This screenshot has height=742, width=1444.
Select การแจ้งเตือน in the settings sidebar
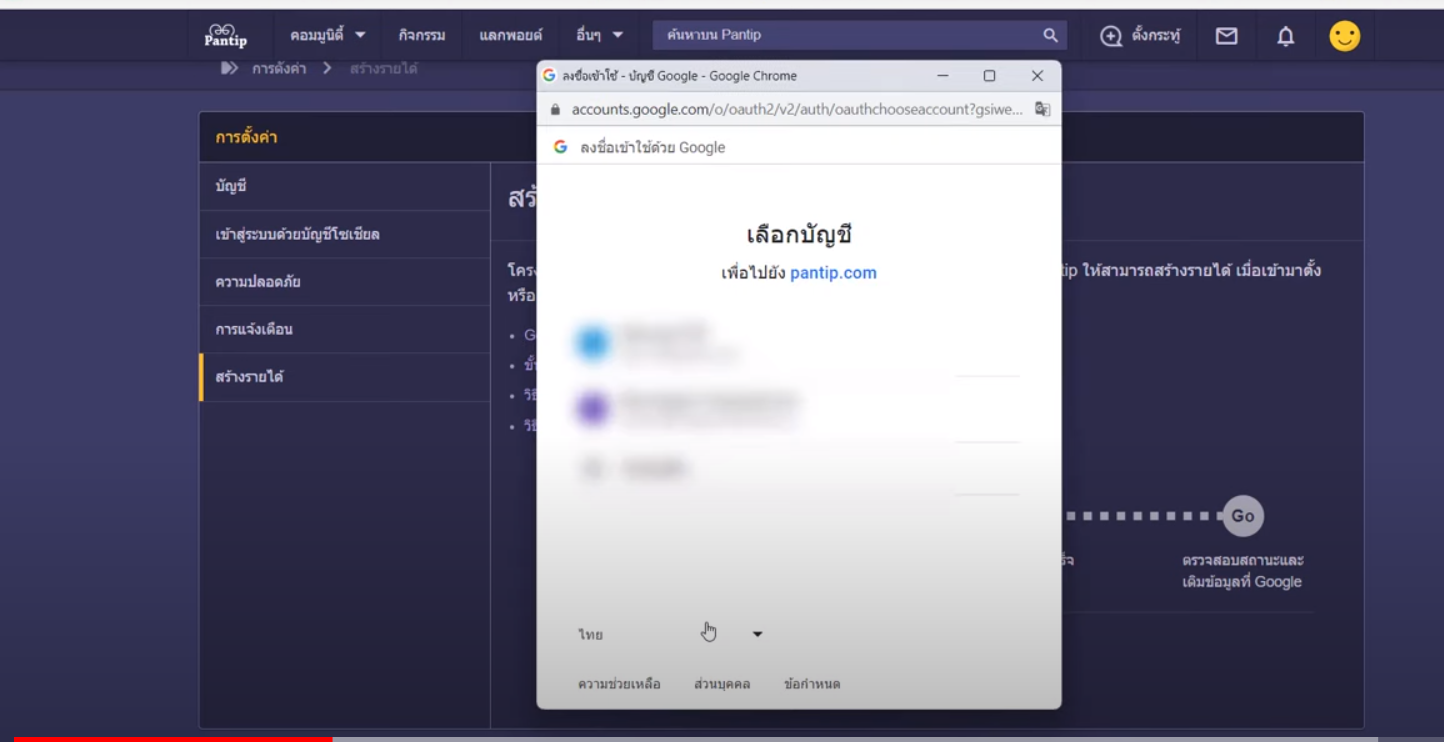[x=345, y=329]
